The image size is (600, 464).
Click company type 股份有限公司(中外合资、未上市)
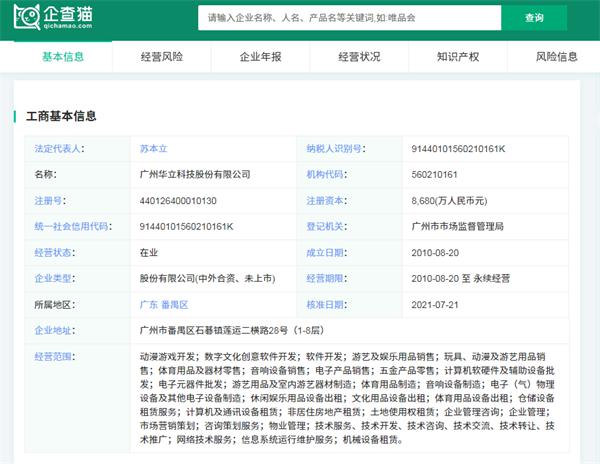207,278
